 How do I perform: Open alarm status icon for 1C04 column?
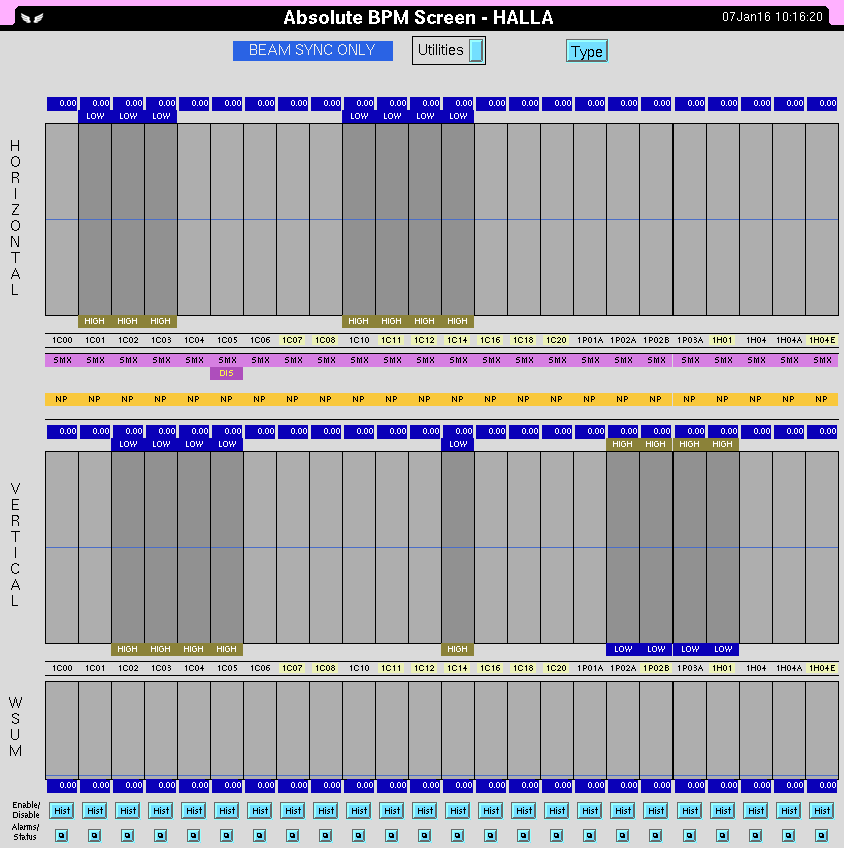point(194,836)
